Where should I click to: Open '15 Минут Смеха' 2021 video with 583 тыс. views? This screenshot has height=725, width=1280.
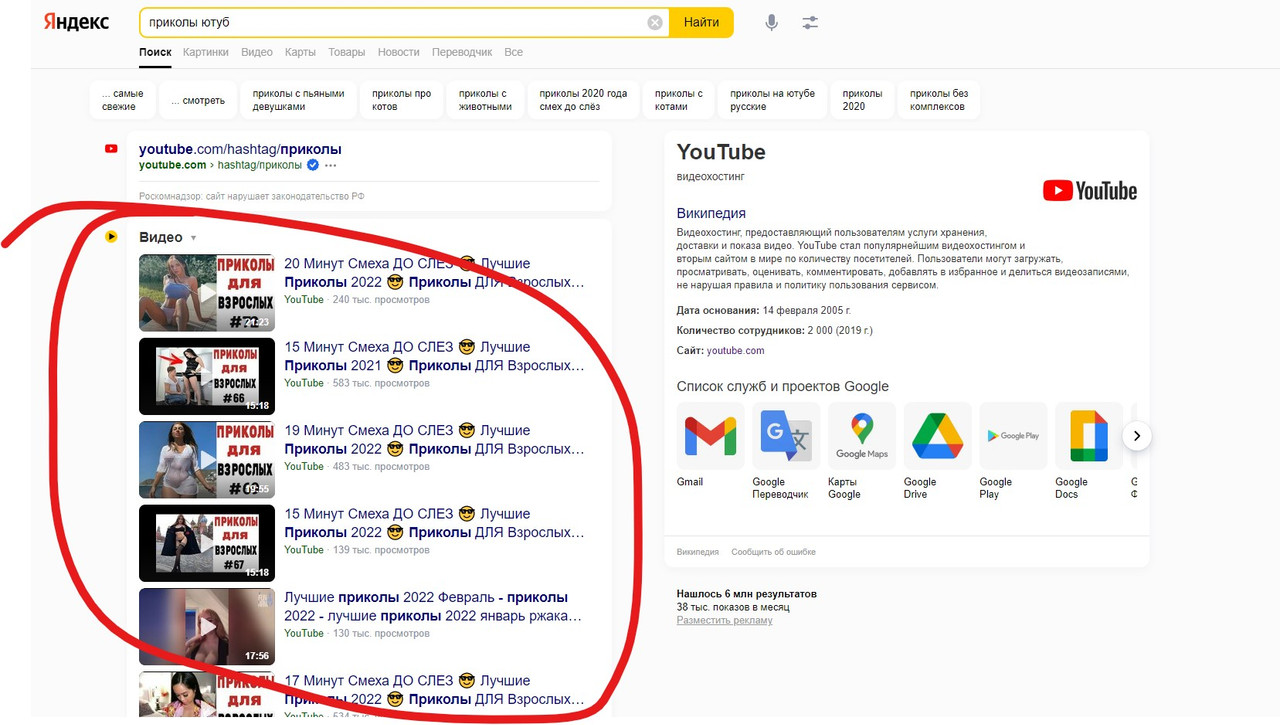pyautogui.click(x=434, y=356)
